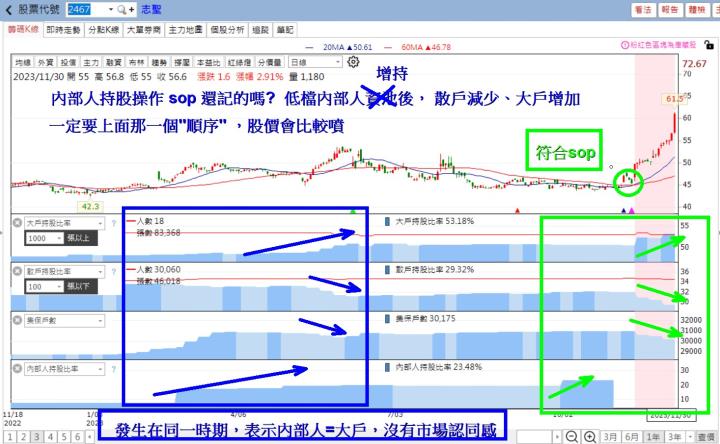Select the 1年 time range button
The height and width of the screenshot is (444, 720).
(x=653, y=436)
